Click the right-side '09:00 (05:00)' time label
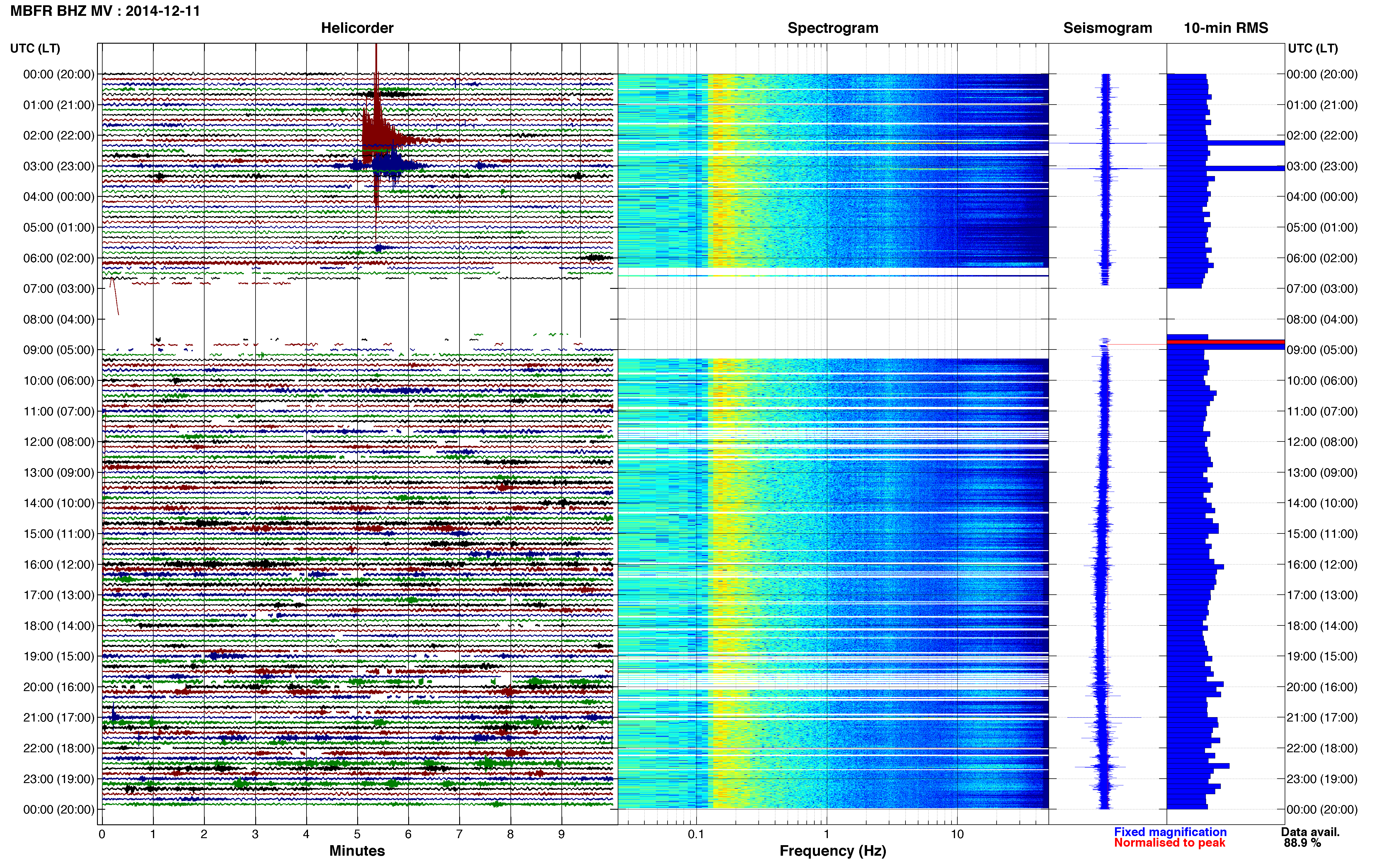The height and width of the screenshot is (868, 1389). tap(1322, 350)
